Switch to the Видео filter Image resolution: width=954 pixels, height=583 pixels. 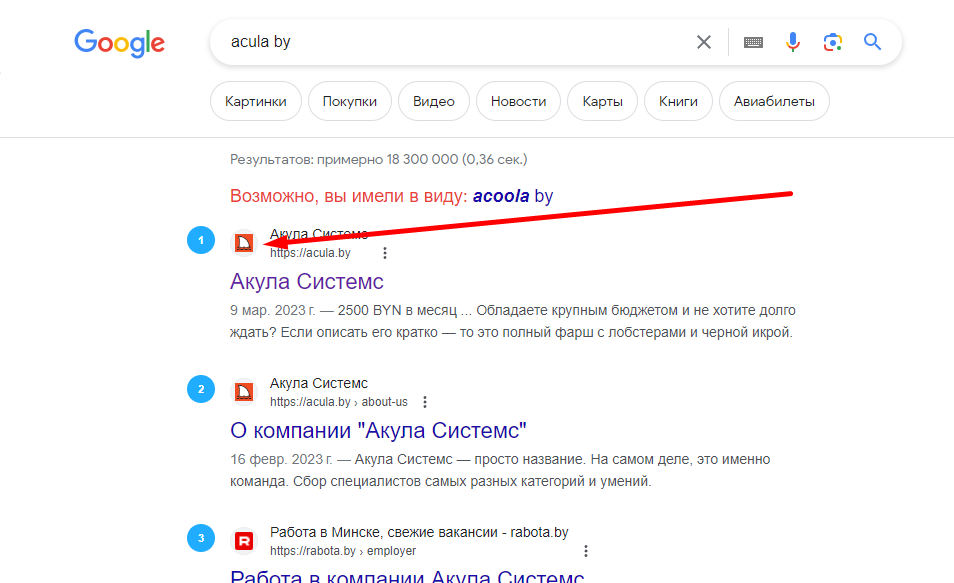(434, 101)
